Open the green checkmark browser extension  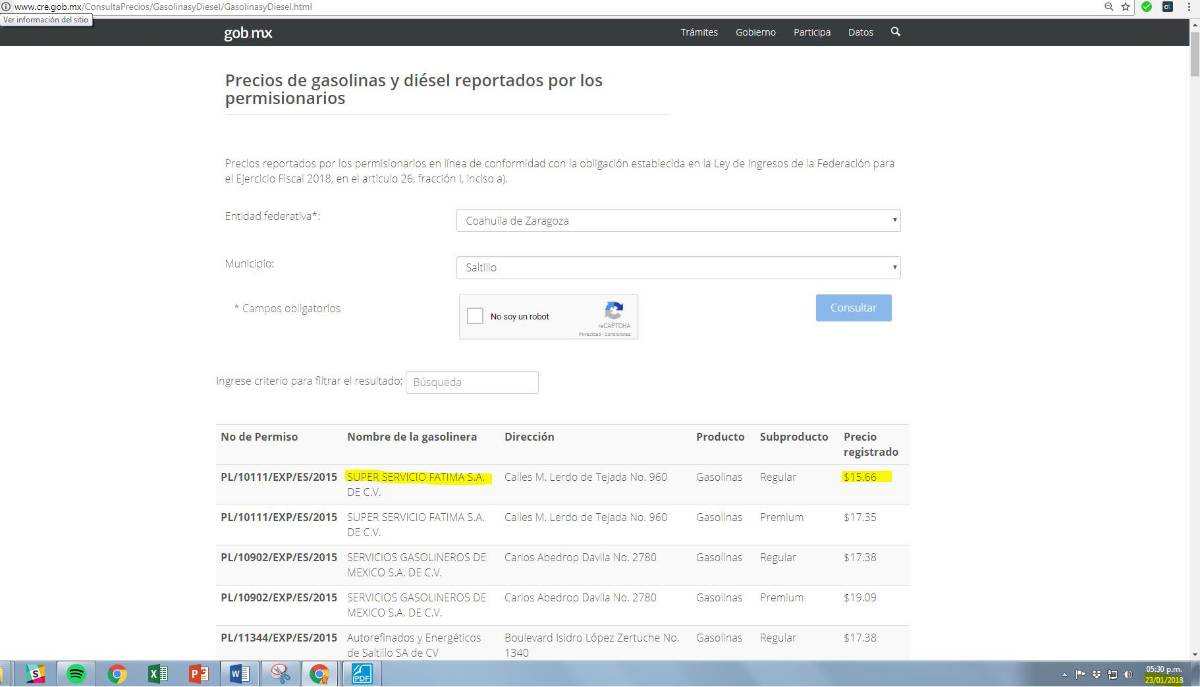click(1146, 6)
